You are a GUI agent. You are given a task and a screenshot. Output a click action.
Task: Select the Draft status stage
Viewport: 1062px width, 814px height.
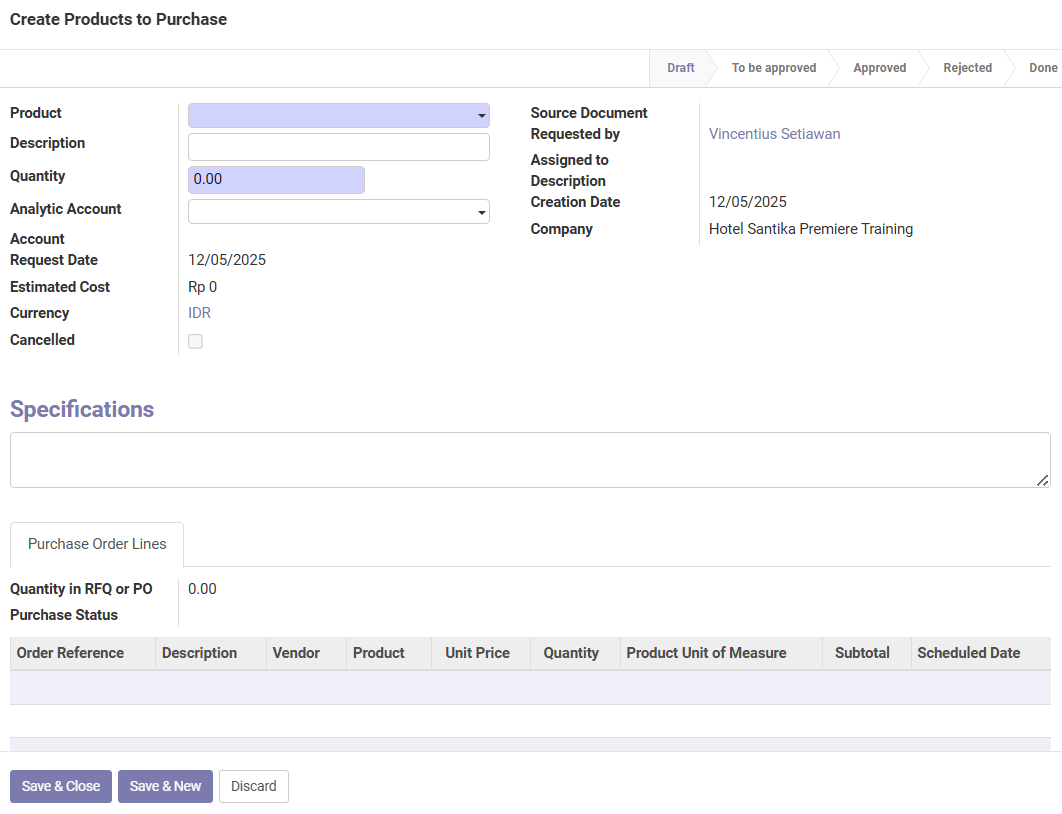tap(680, 68)
